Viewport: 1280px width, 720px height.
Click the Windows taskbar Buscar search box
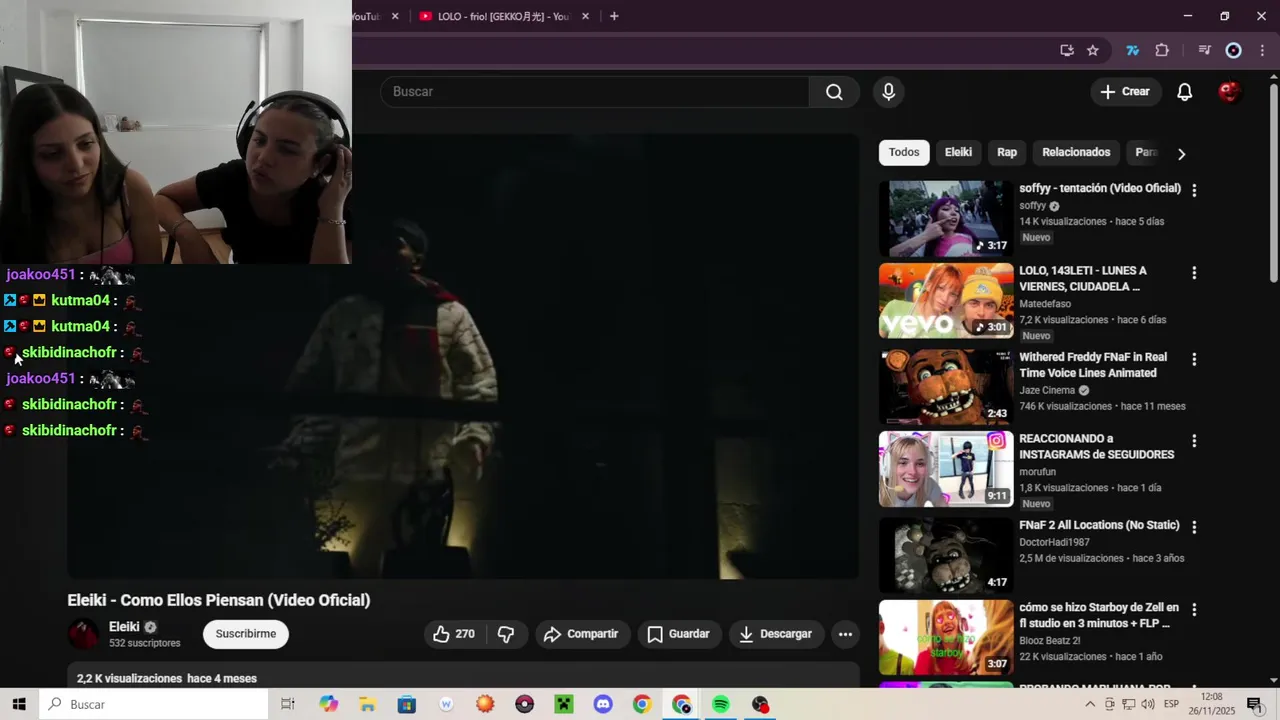154,704
